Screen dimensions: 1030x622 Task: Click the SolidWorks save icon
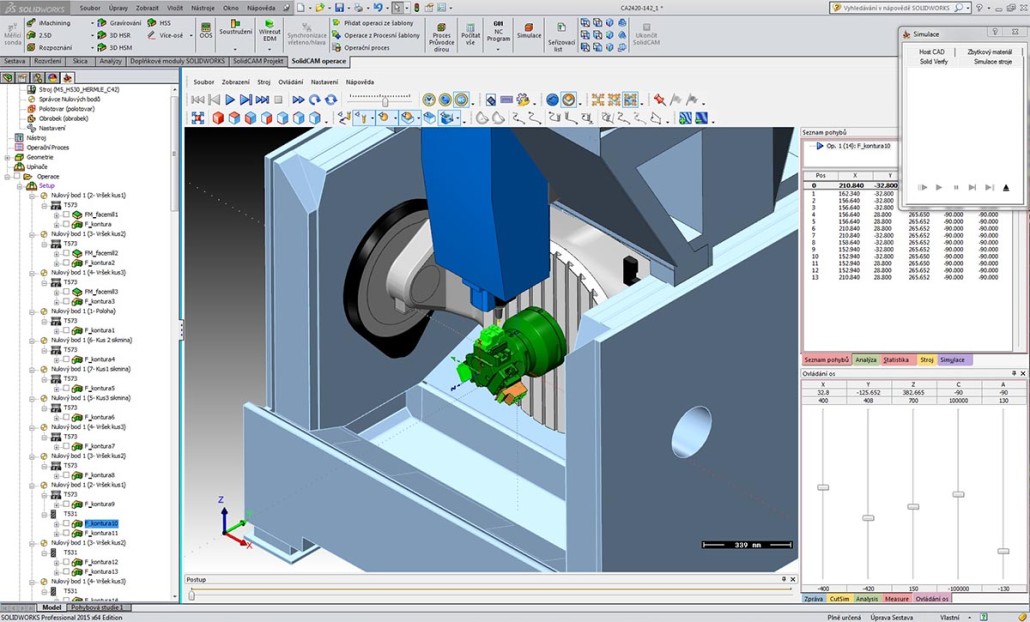point(339,8)
